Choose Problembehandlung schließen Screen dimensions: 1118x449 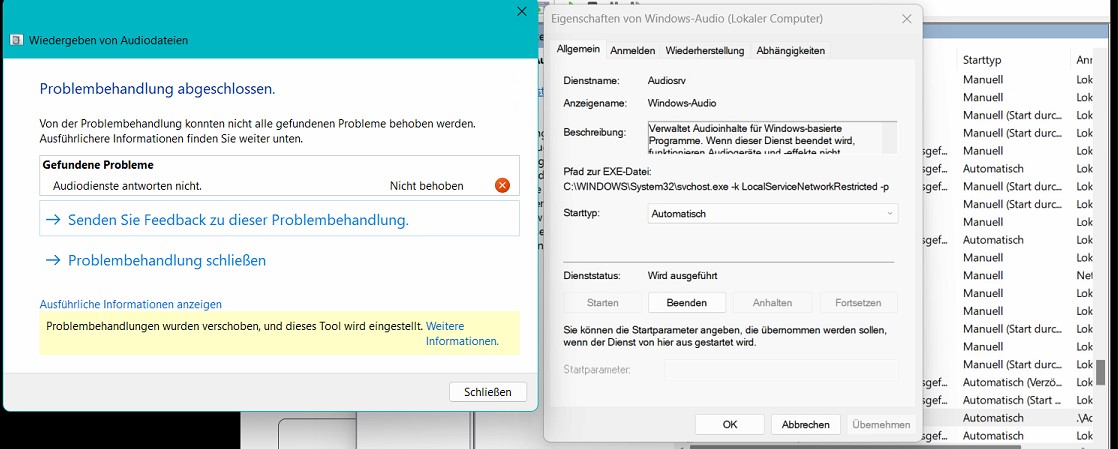[x=167, y=260]
